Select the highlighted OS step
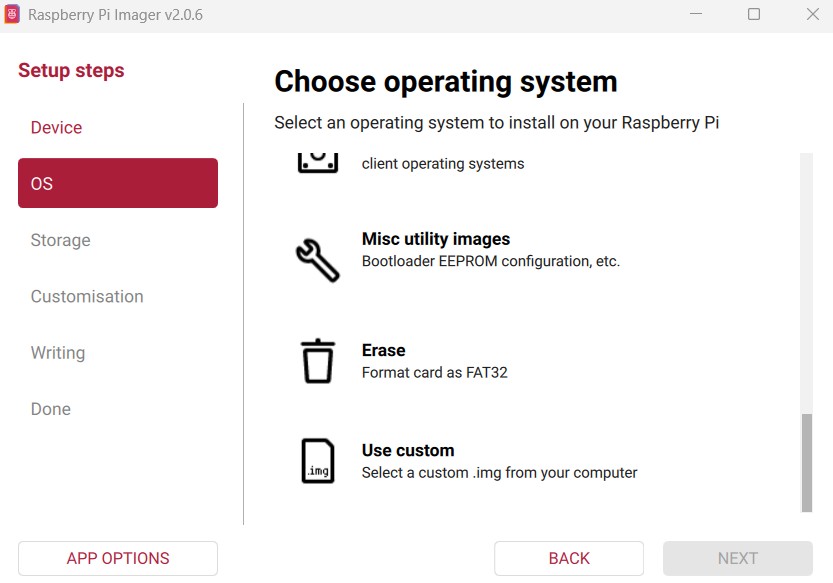Screen dimensions: 833x583 click(x=117, y=184)
